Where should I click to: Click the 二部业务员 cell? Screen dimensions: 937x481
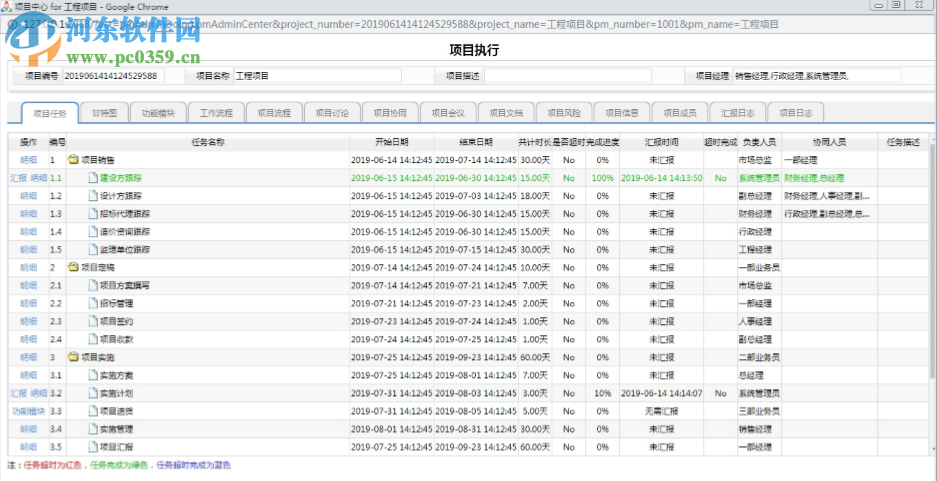(x=760, y=357)
